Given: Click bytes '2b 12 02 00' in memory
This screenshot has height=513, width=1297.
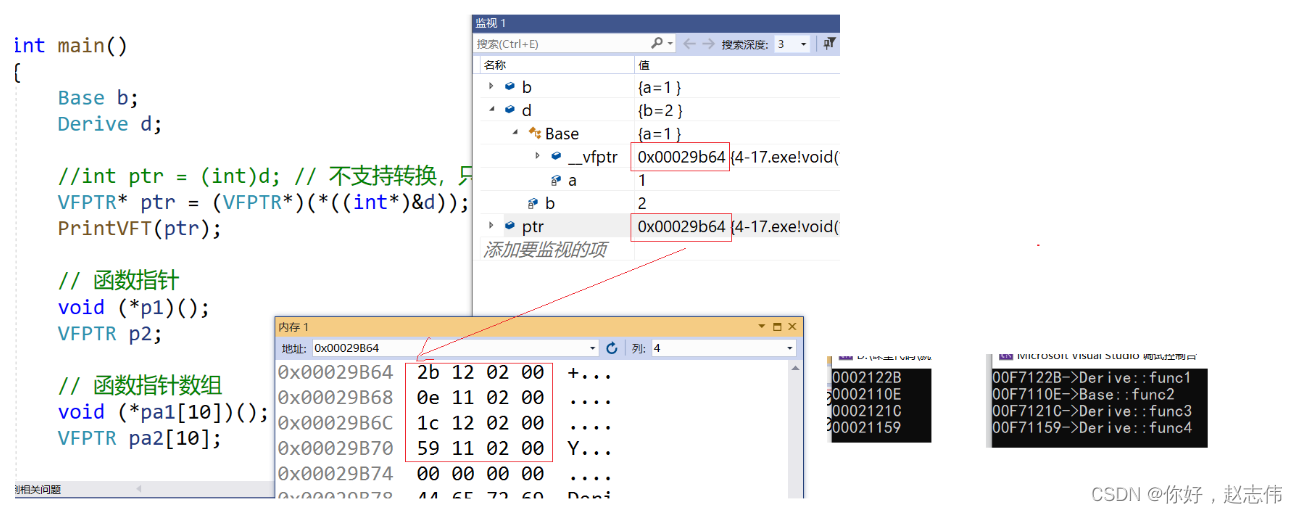Looking at the screenshot, I should tap(480, 373).
